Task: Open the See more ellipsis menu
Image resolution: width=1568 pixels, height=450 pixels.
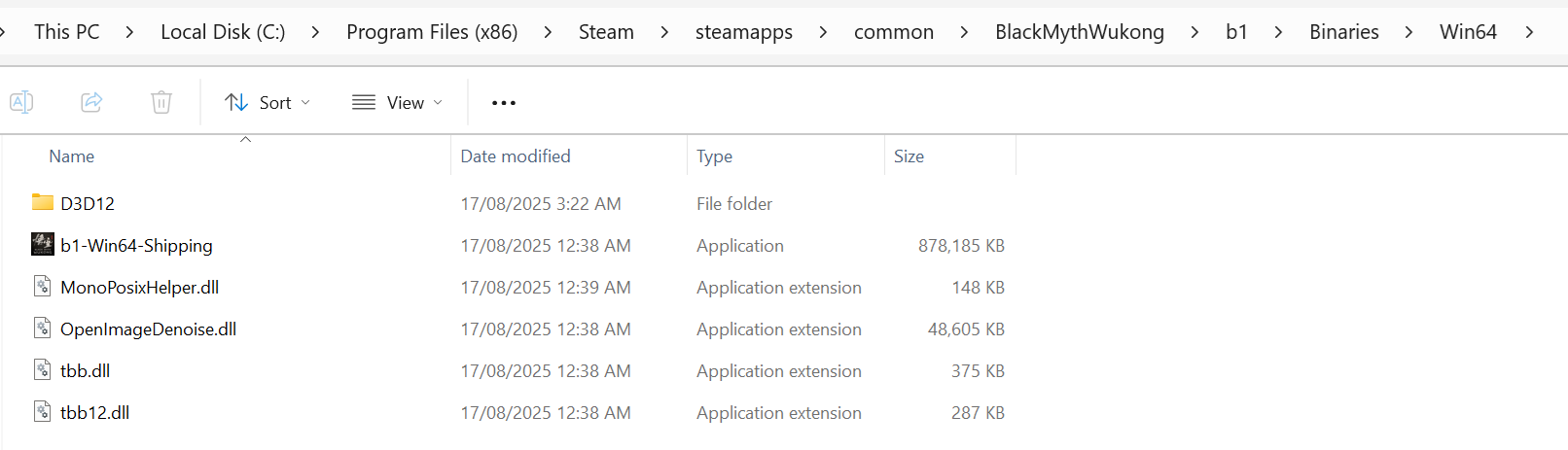Action: pos(504,103)
